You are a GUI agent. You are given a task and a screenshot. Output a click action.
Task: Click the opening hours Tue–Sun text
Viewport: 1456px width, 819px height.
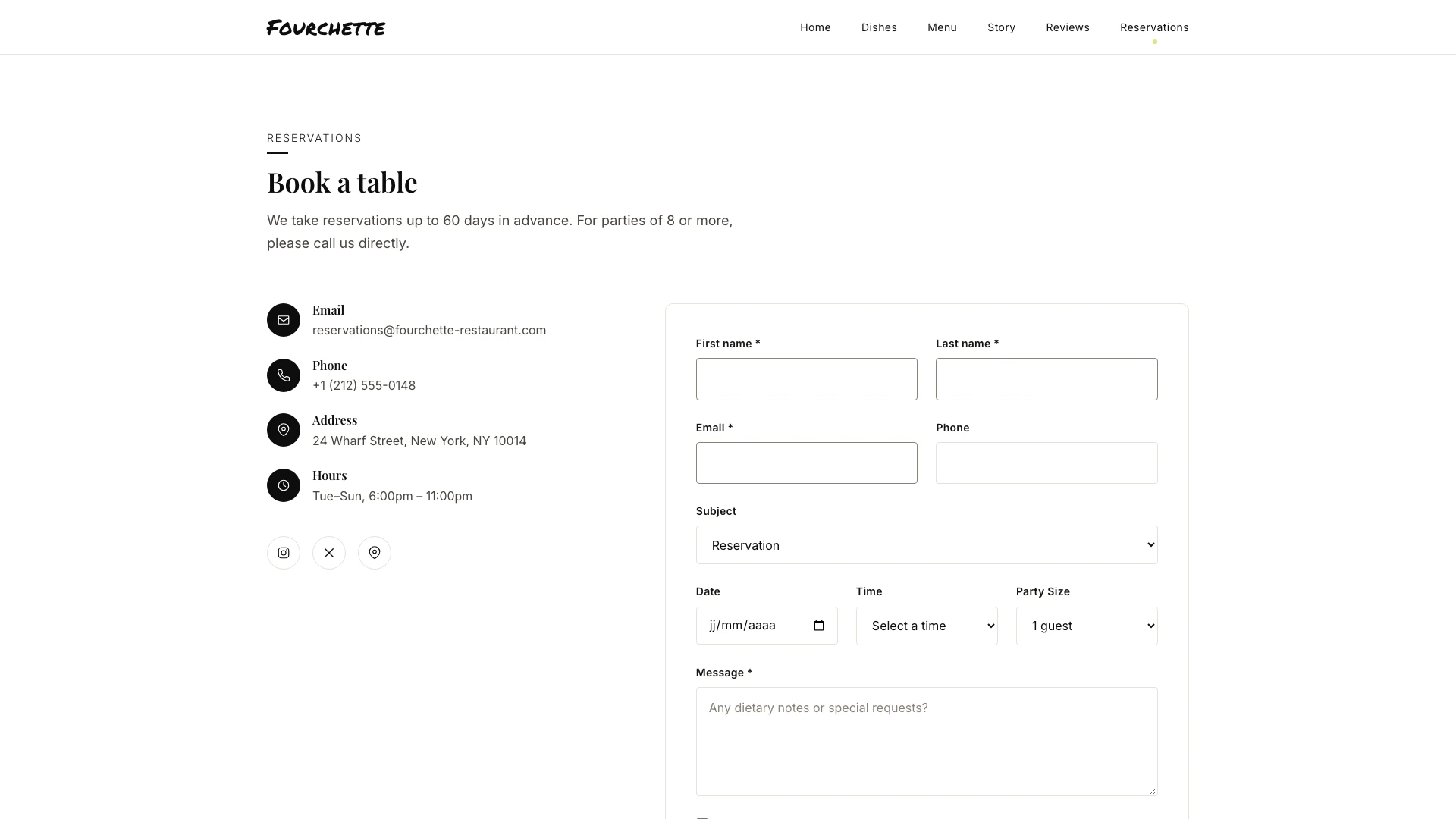[392, 497]
